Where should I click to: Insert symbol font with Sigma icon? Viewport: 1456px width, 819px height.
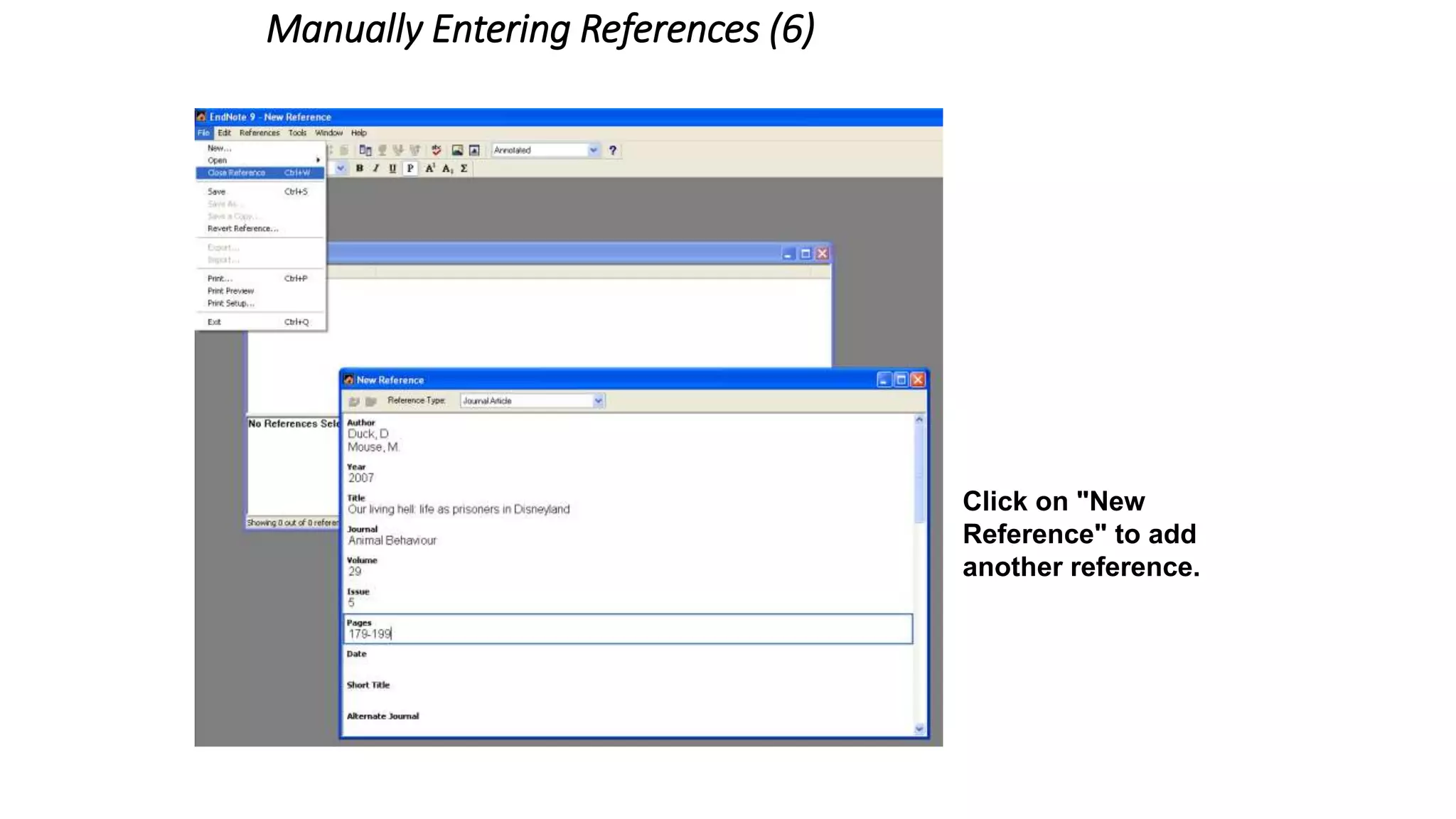pyautogui.click(x=464, y=168)
